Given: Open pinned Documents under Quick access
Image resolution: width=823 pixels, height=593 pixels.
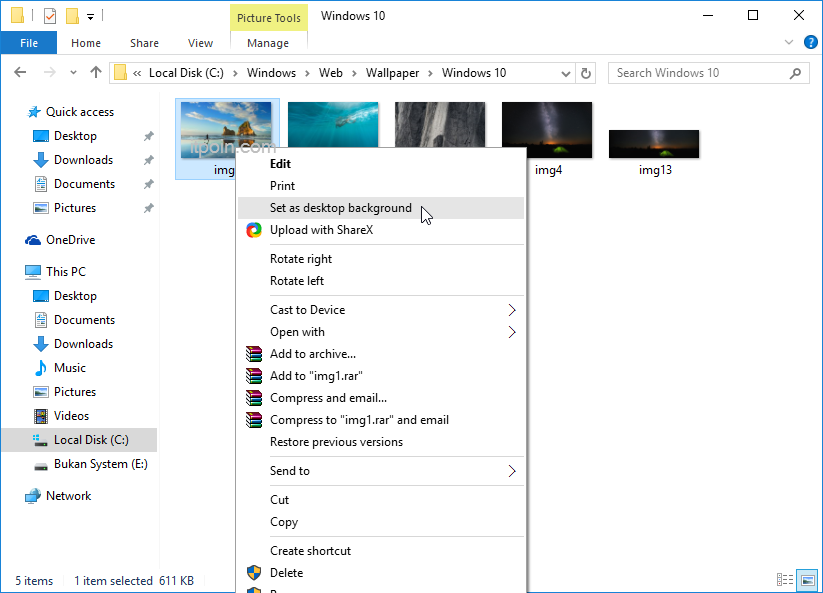Looking at the screenshot, I should coord(84,184).
